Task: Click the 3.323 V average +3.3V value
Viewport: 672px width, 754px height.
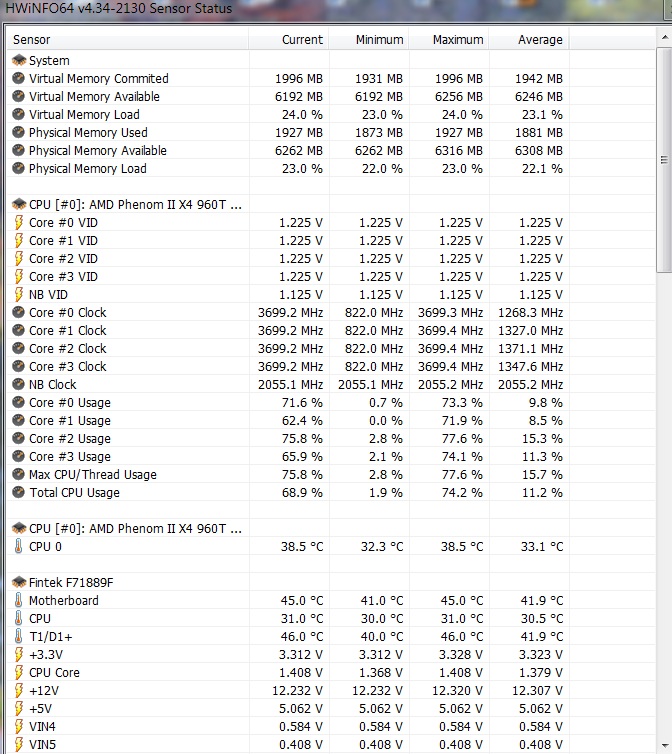Action: tap(541, 654)
